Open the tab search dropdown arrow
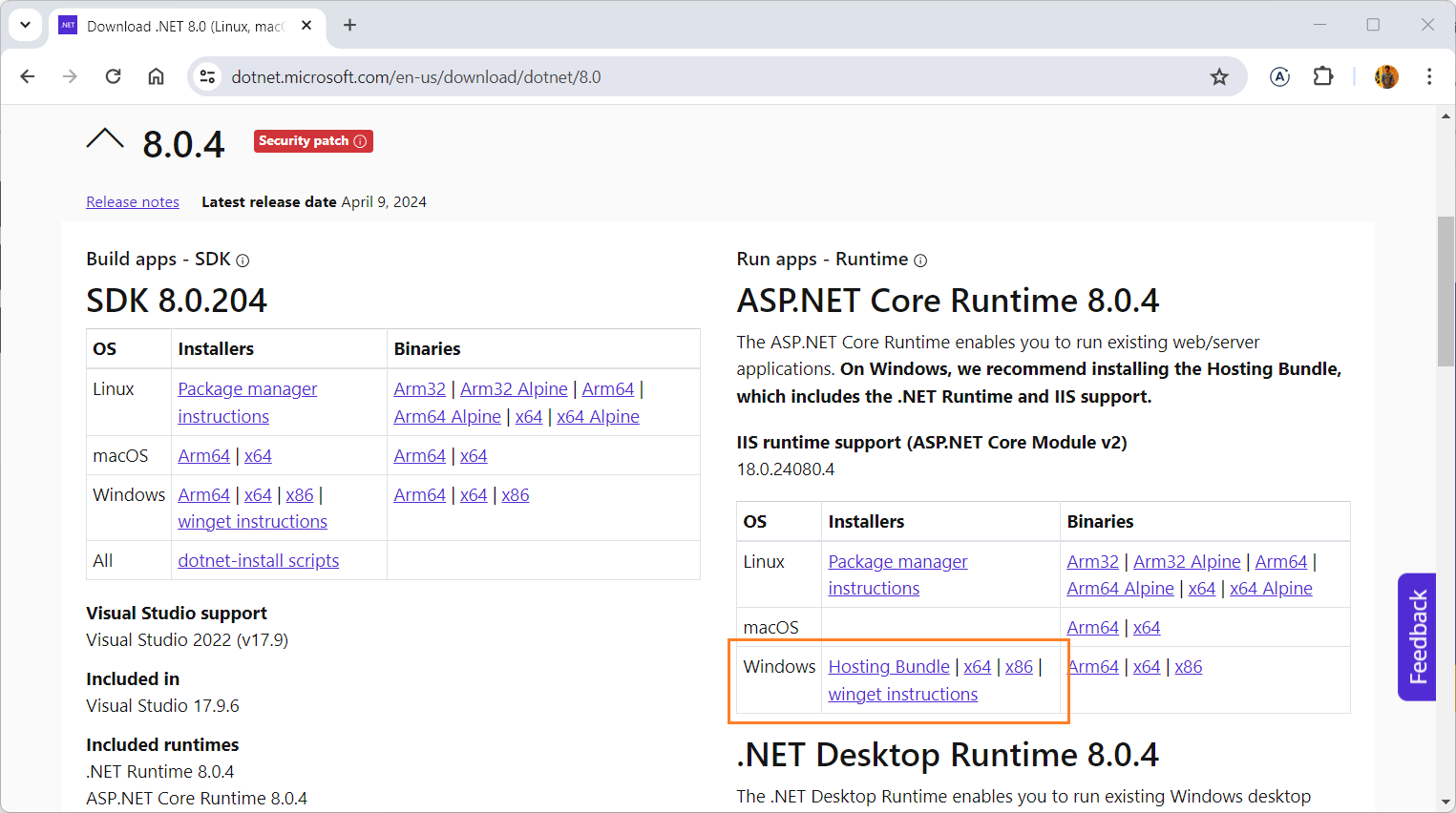The width and height of the screenshot is (1456, 813). tap(25, 25)
